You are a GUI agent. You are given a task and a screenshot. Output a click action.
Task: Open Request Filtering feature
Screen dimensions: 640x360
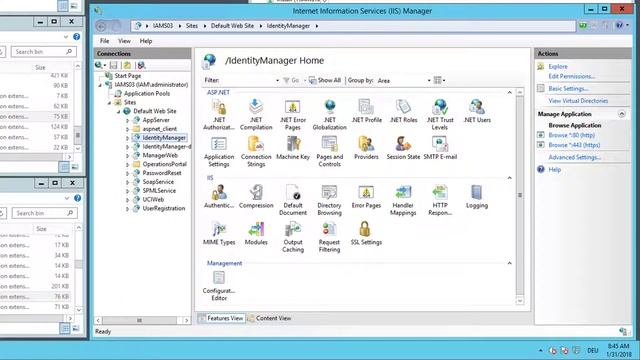pos(329,237)
